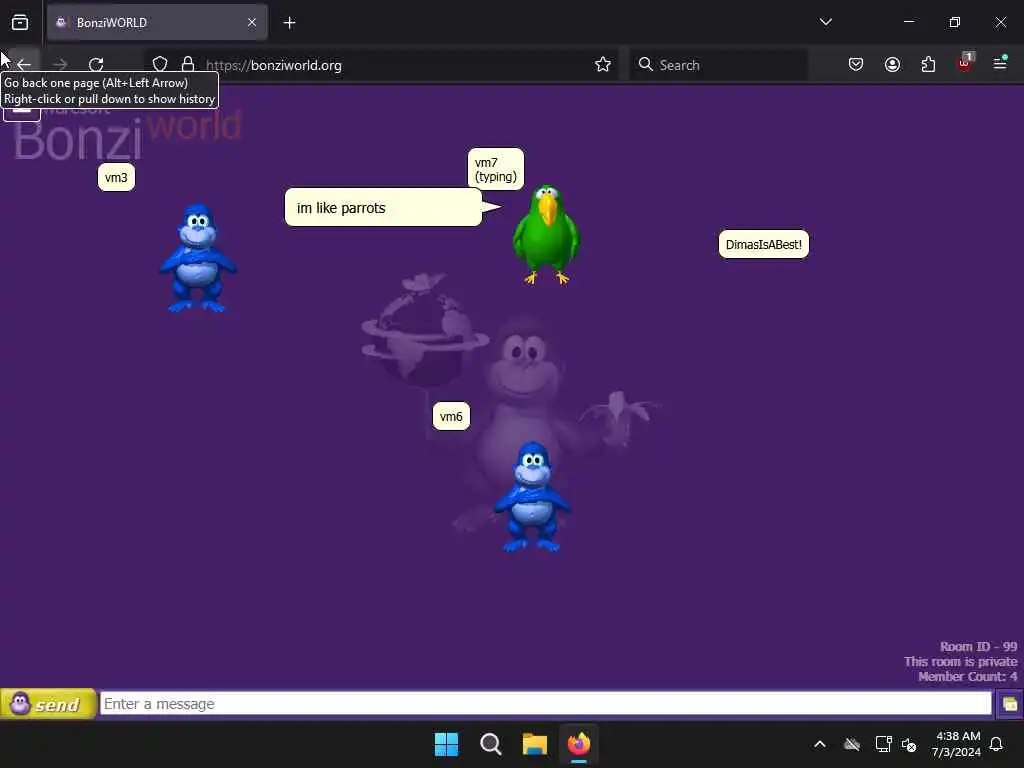Viewport: 1024px width, 768px height.
Task: Click the vm6 name tag
Action: click(451, 417)
